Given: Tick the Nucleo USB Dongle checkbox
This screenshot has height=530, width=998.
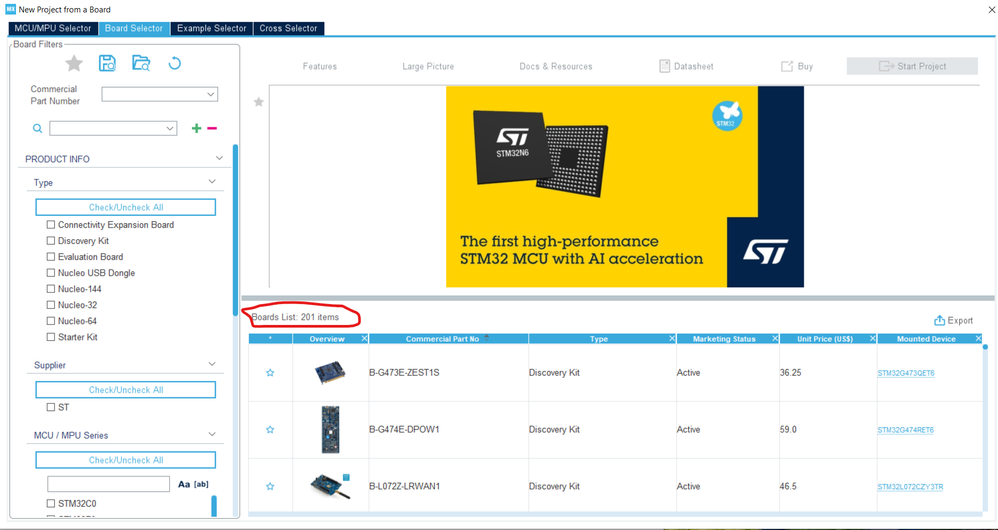Looking at the screenshot, I should (51, 272).
